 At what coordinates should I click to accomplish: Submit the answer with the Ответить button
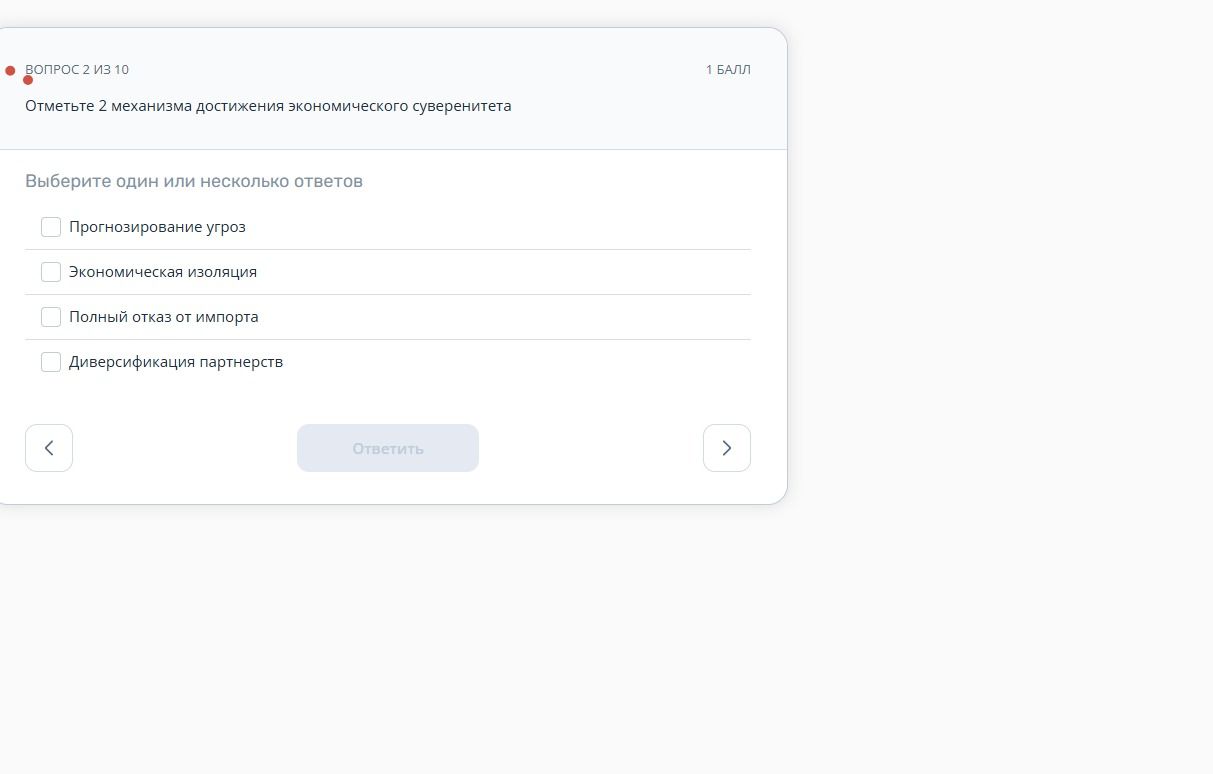point(388,448)
